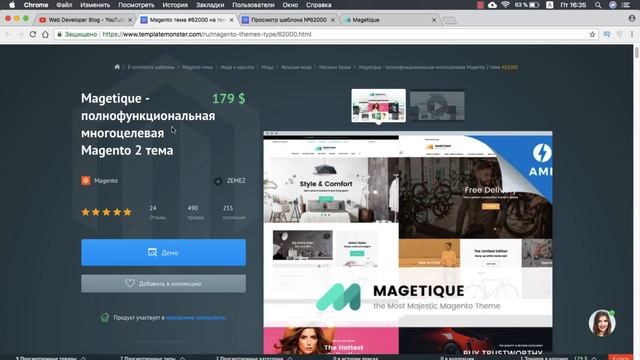Click the battery status indicator
Screen dimensions: 640x360
tap(527, 5)
